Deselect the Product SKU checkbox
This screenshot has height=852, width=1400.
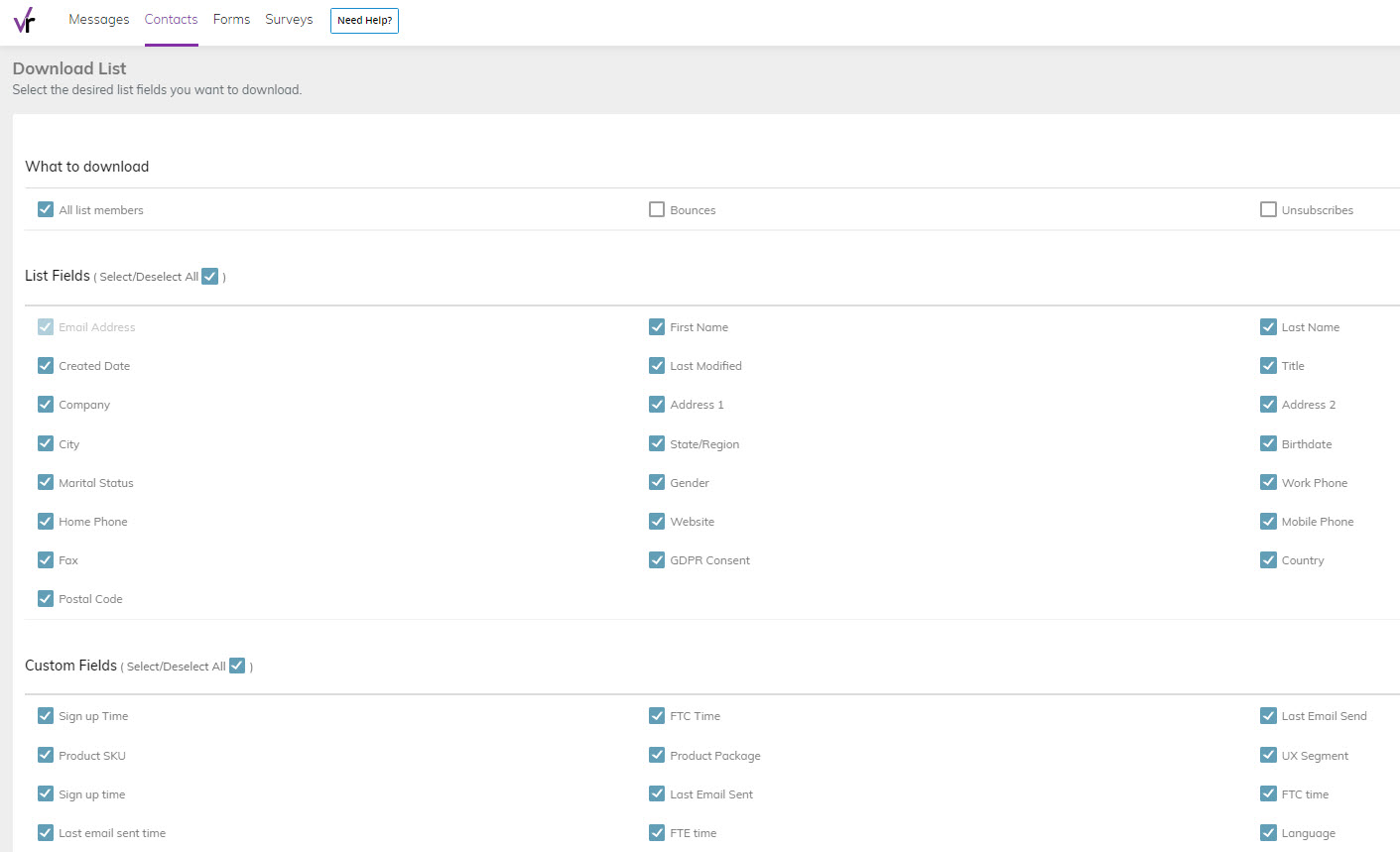[x=46, y=755]
